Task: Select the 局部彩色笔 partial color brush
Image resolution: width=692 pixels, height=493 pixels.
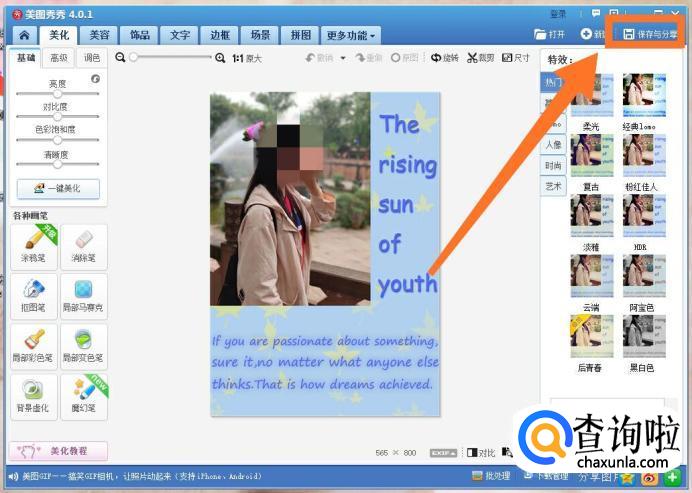Action: pyautogui.click(x=32, y=346)
